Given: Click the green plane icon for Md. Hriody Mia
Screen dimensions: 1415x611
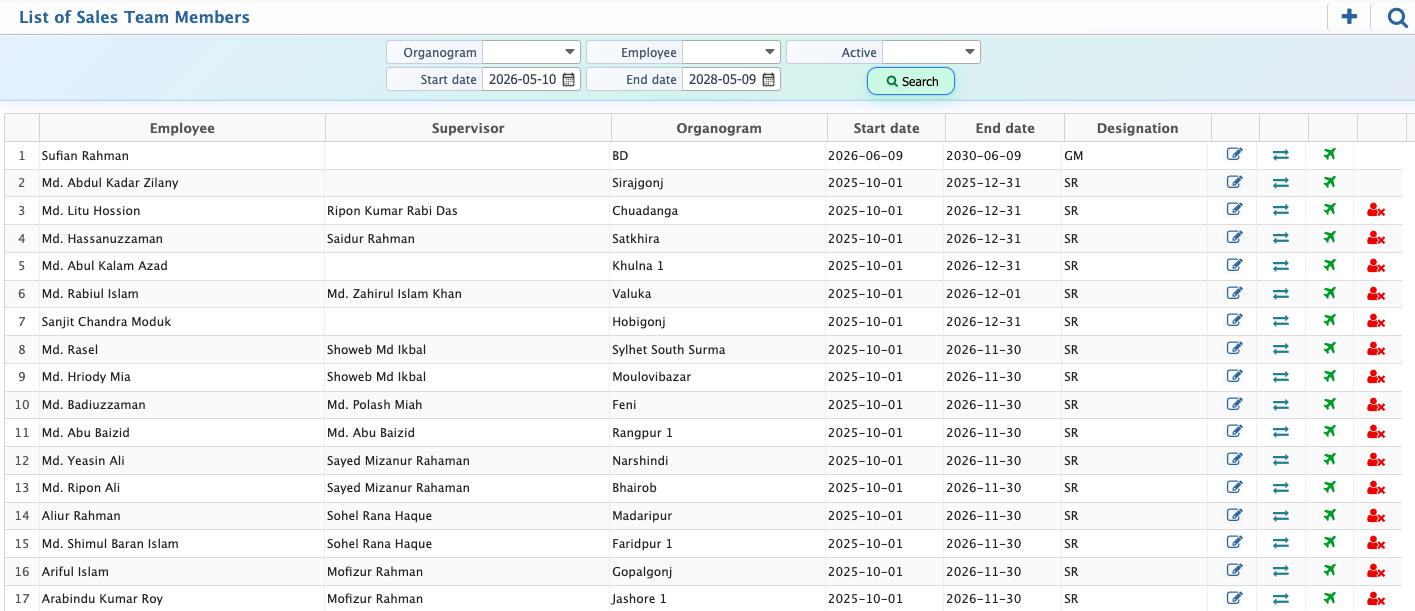Looking at the screenshot, I should pyautogui.click(x=1329, y=376).
